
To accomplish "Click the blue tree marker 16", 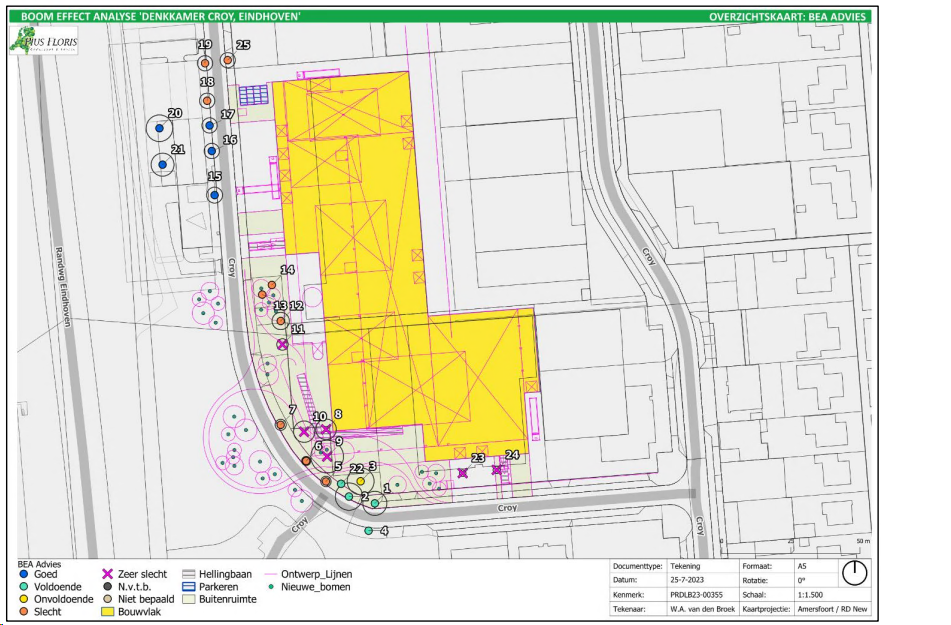I will [x=211, y=150].
